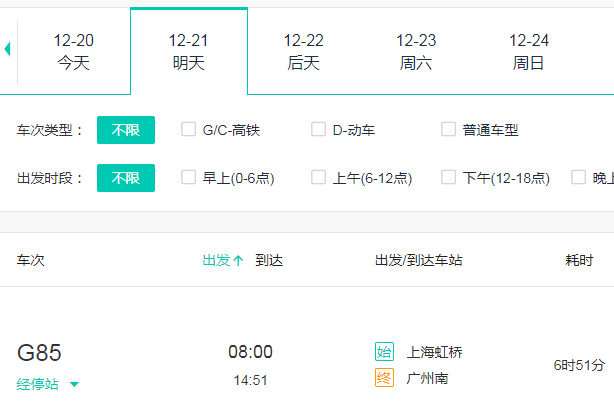The height and width of the screenshot is (417, 614).
Task: Click the previous dates left arrow
Action: tap(8, 49)
